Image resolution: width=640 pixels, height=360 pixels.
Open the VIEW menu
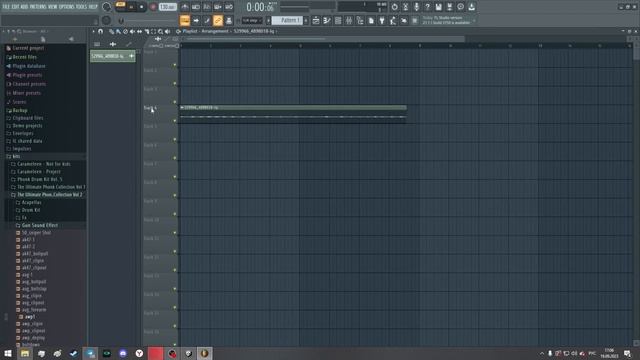tap(53, 7)
